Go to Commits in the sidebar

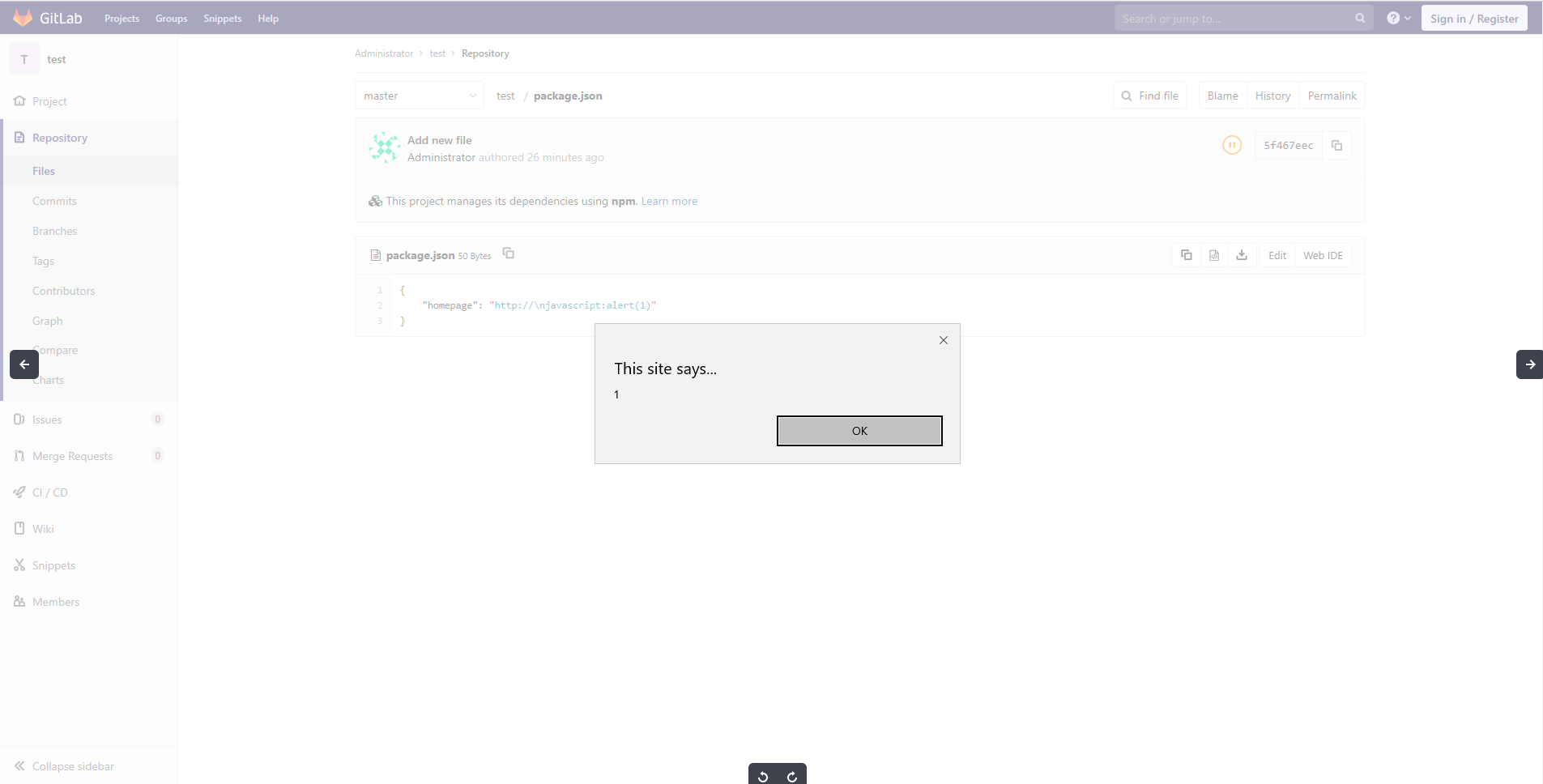54,201
